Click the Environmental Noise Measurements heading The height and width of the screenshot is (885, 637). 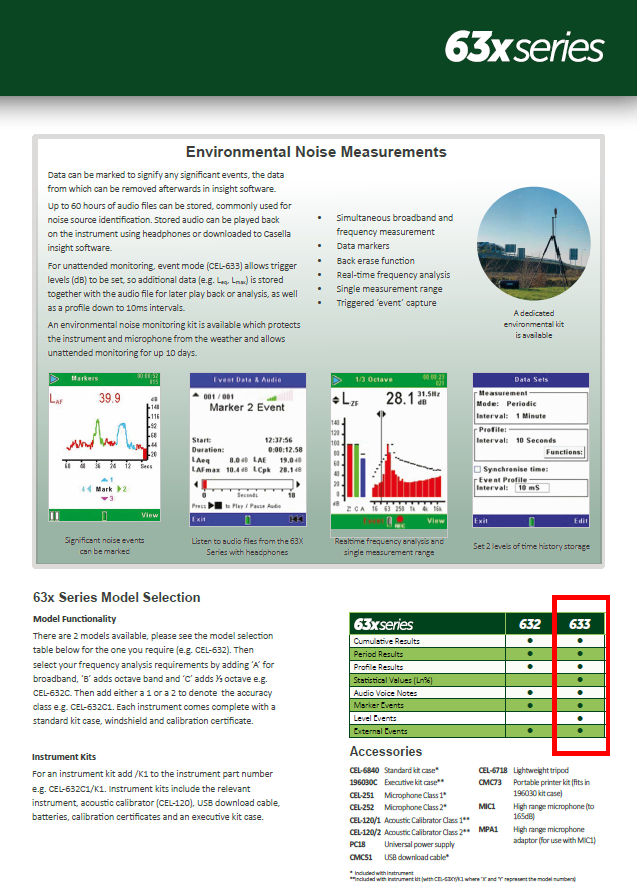[316, 152]
